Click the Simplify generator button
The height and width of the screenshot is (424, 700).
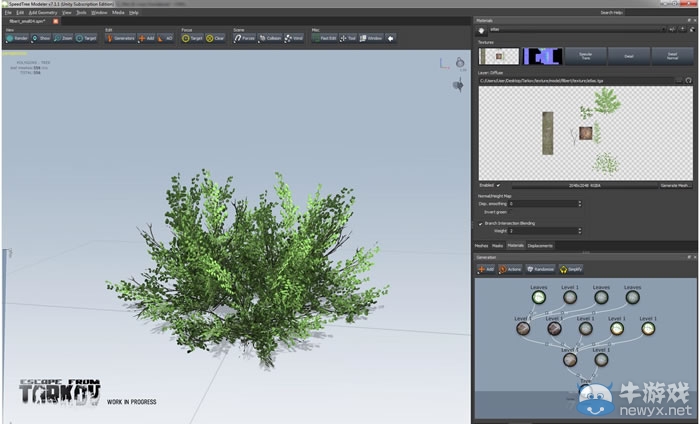(x=571, y=269)
